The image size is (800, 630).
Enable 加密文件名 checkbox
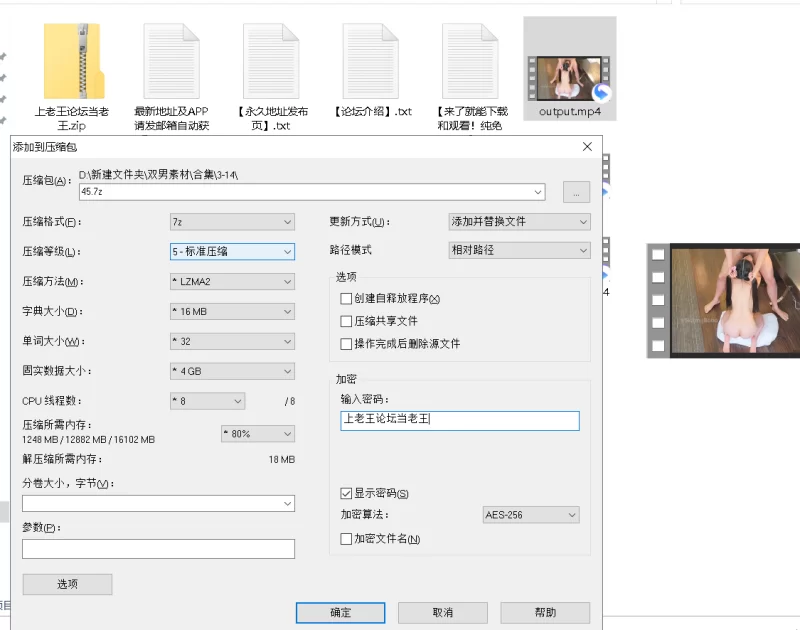(x=346, y=539)
